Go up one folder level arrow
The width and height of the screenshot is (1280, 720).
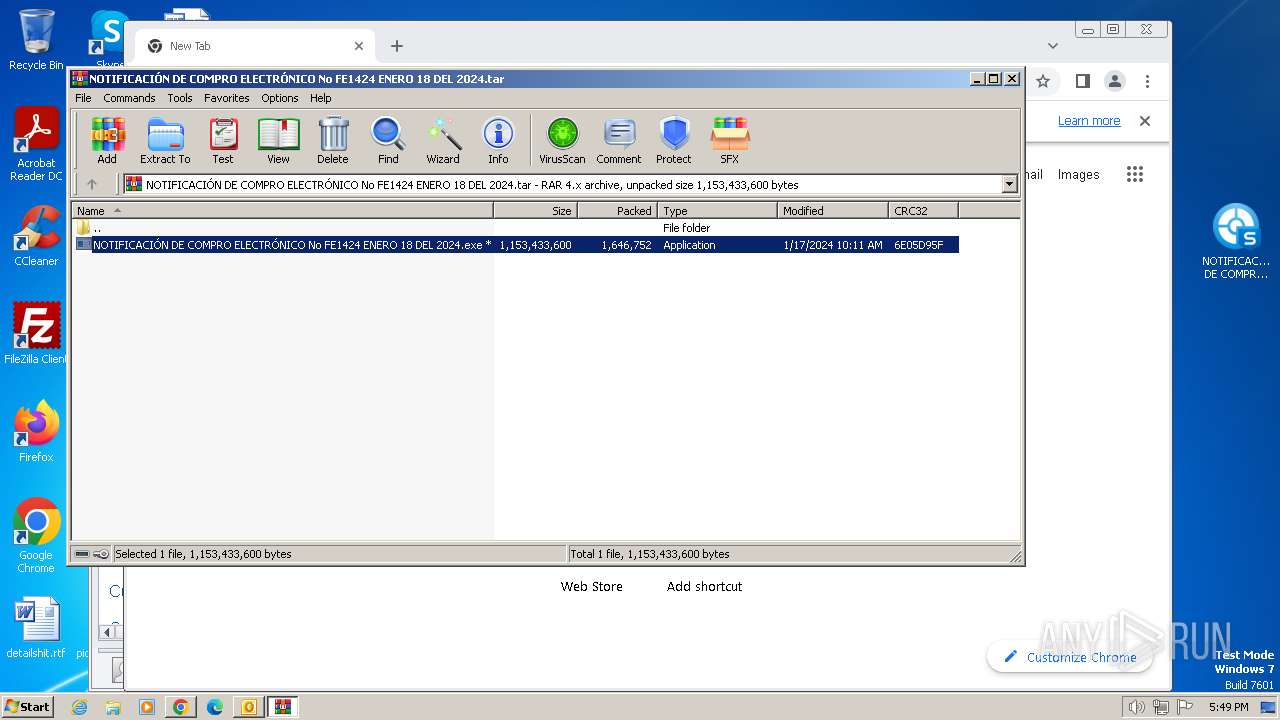(92, 184)
